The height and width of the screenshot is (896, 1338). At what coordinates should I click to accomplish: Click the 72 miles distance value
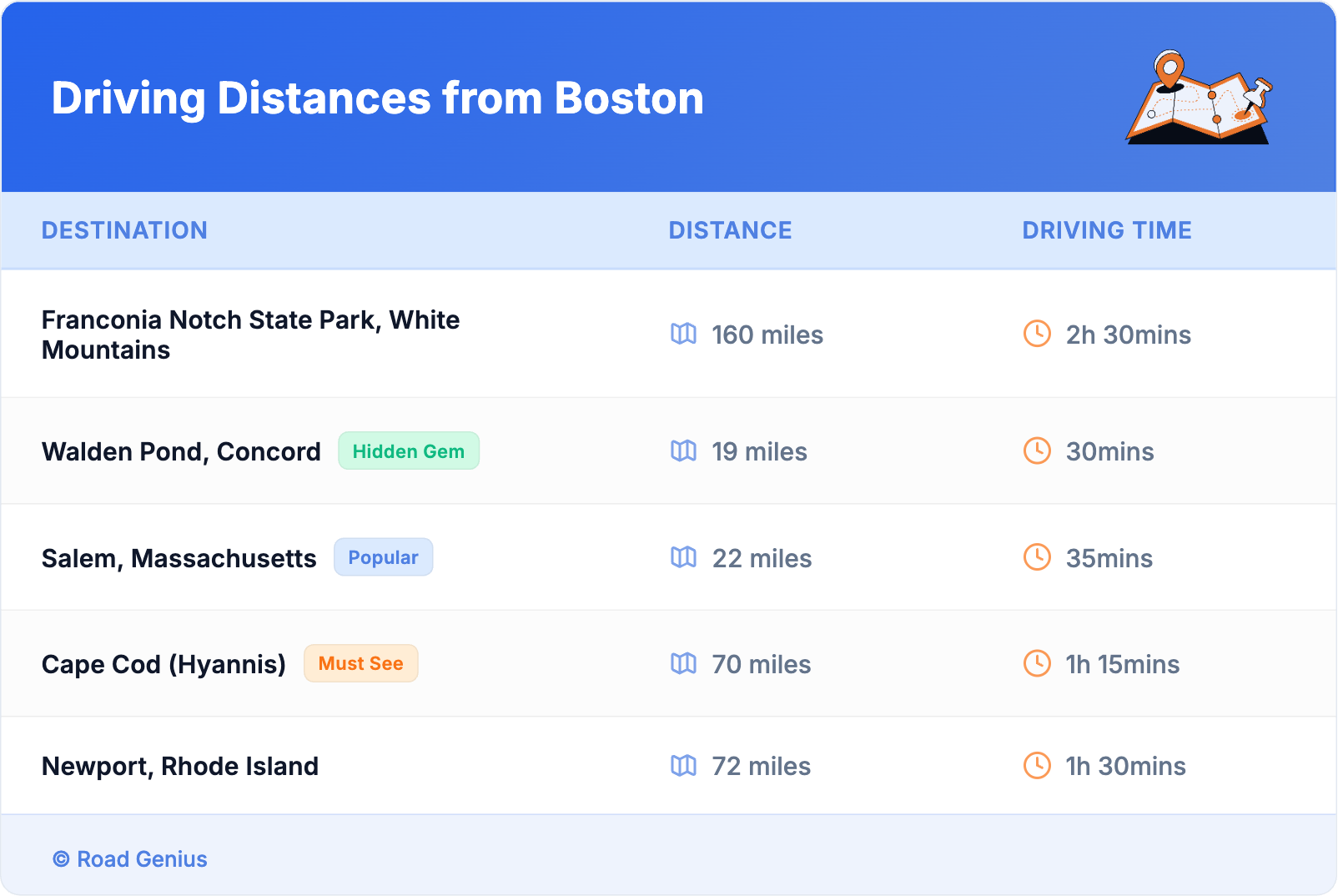[761, 766]
